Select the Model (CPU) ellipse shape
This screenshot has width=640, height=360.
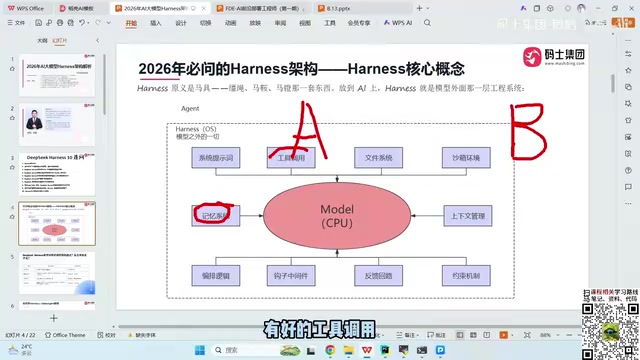(337, 216)
